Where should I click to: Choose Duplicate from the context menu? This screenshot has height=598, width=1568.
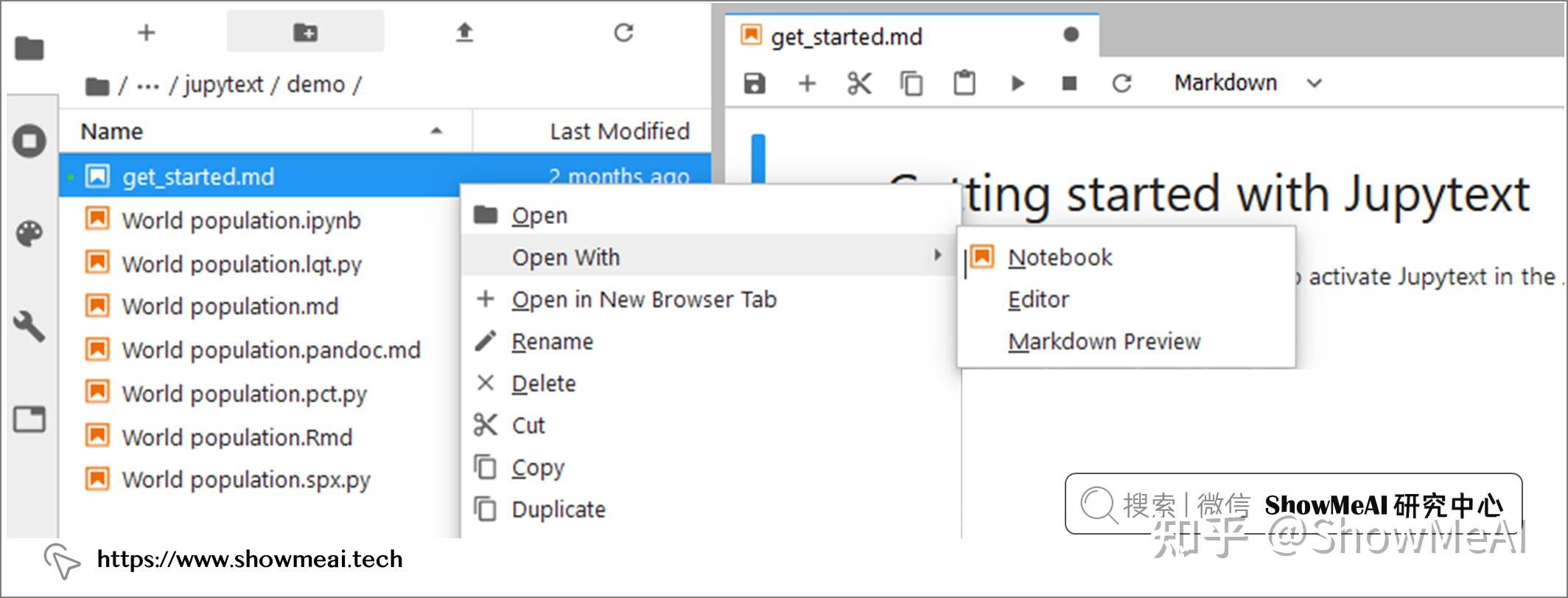710,510
